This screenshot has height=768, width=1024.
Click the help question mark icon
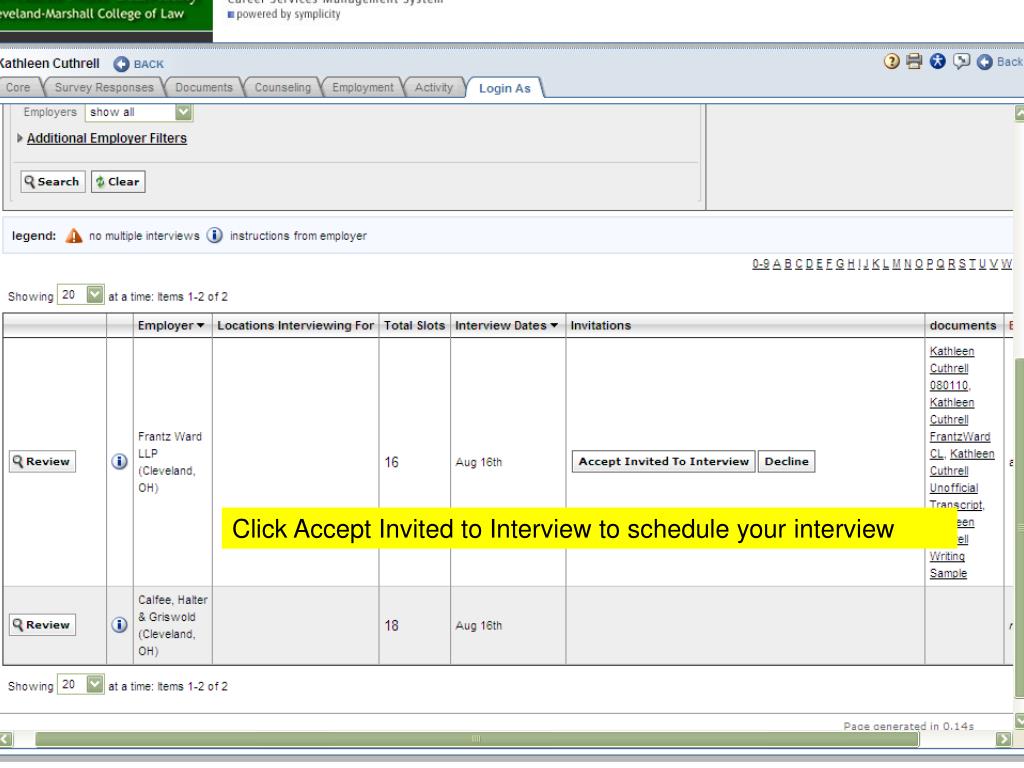click(x=891, y=61)
